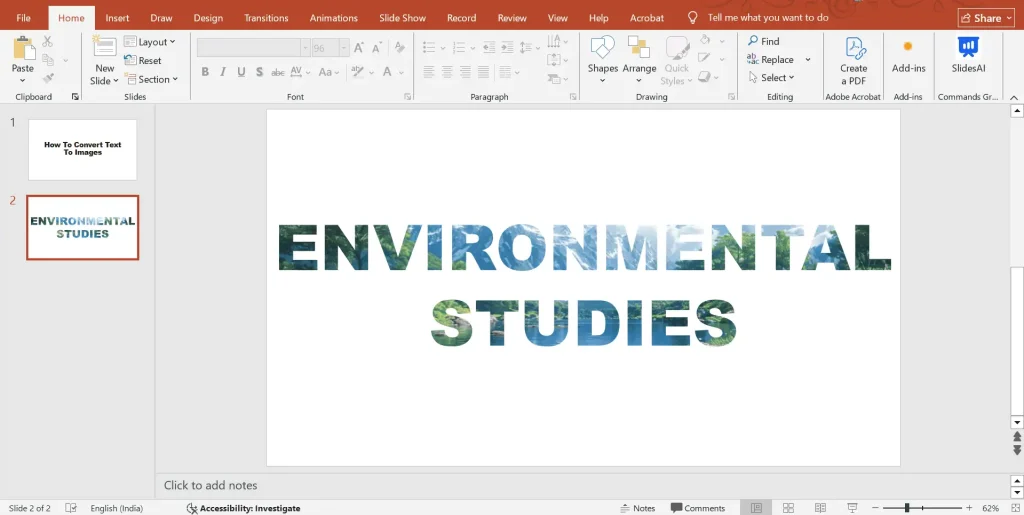Click the Paste clipboard icon
The height and width of the screenshot is (515, 1024).
[24, 48]
